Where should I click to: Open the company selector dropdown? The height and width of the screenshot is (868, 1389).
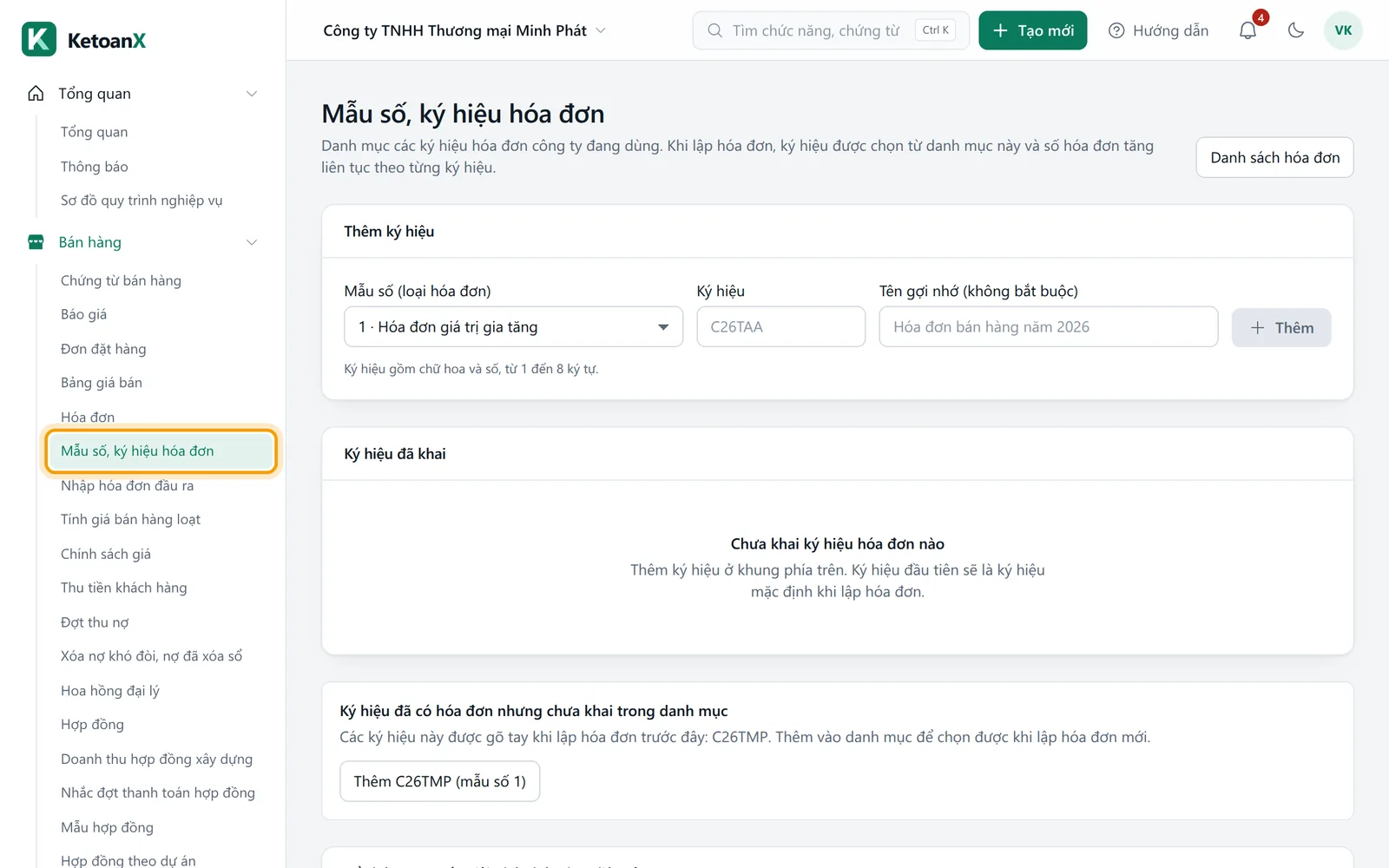tap(464, 30)
